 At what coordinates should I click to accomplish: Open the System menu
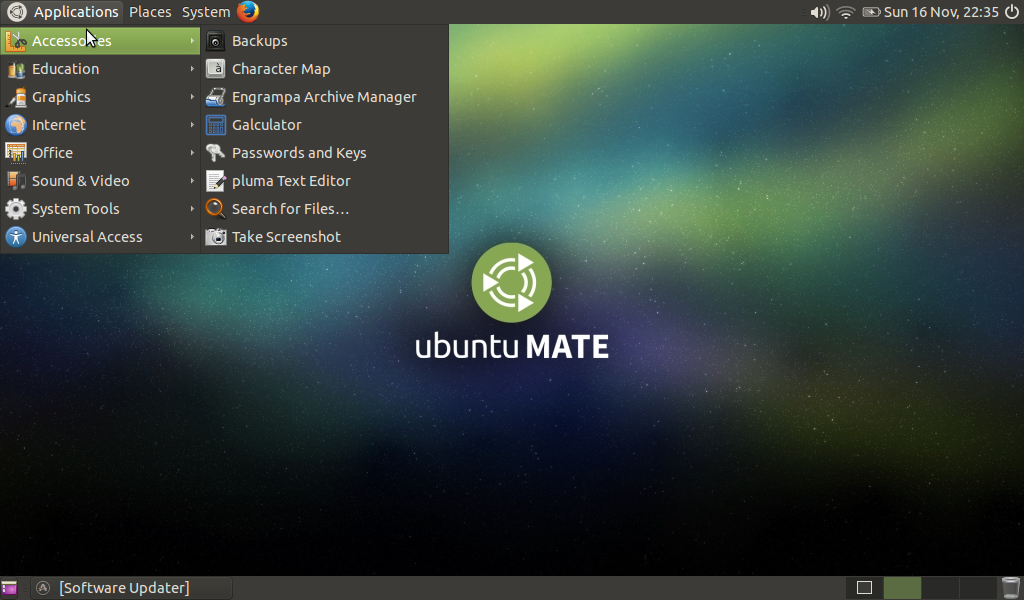click(x=206, y=12)
